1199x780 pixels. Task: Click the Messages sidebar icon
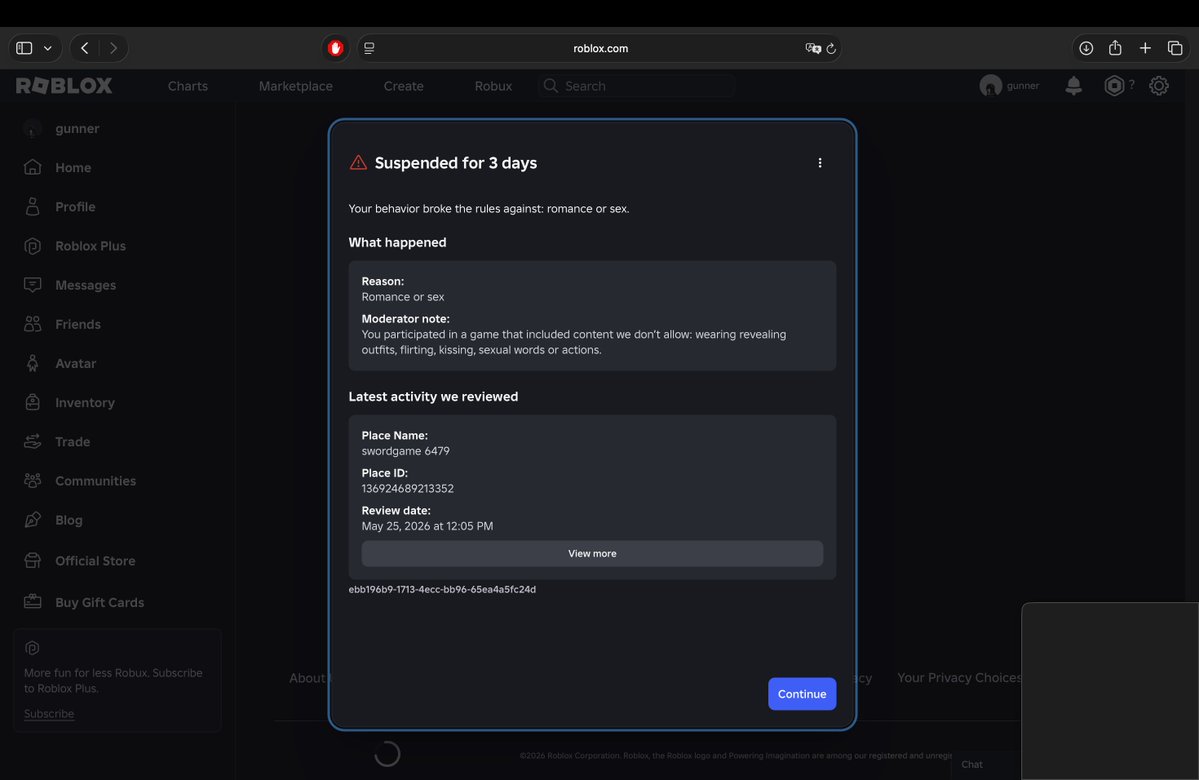click(32, 284)
